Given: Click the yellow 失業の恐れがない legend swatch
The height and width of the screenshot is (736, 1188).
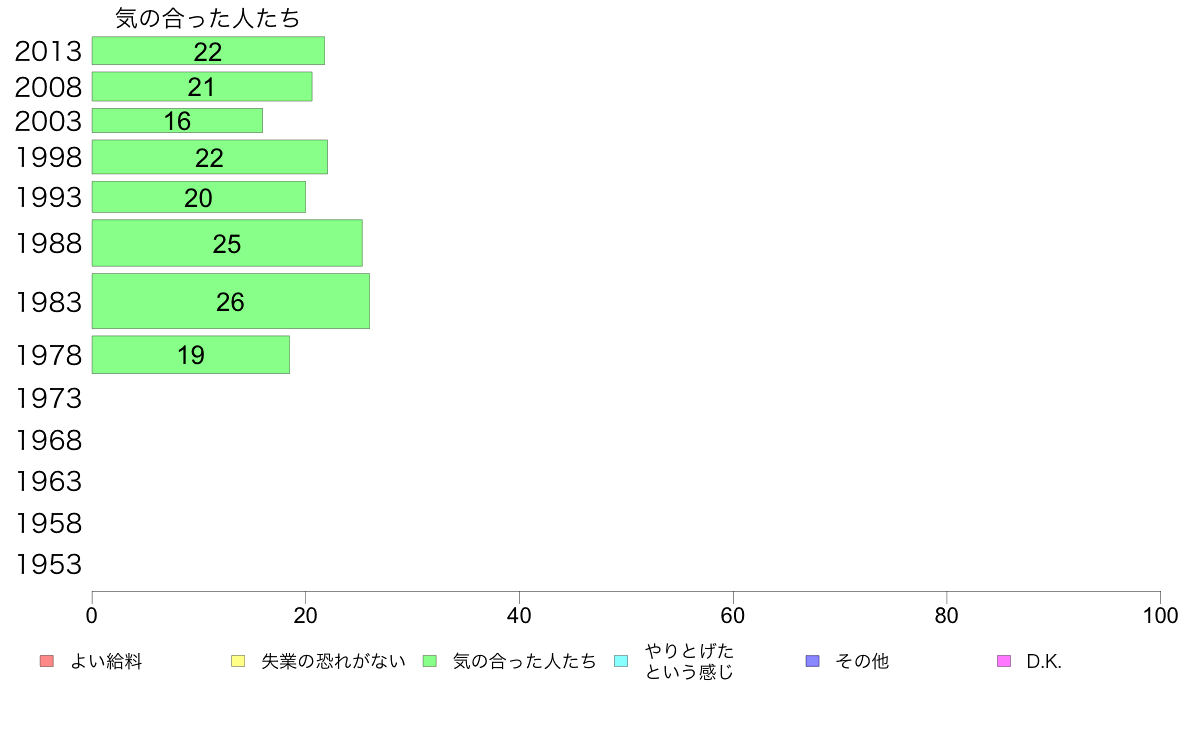Looking at the screenshot, I should tap(238, 661).
